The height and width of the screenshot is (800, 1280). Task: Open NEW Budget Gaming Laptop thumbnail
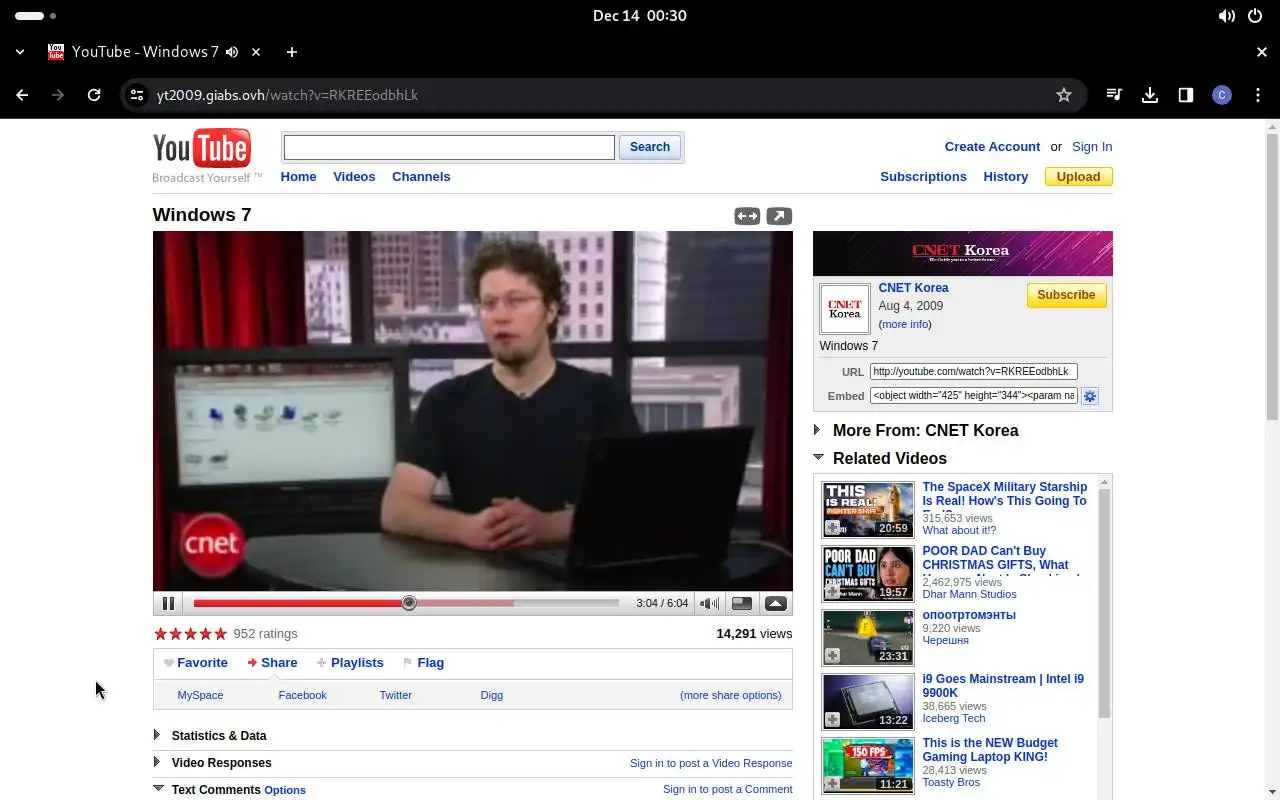pos(867,766)
